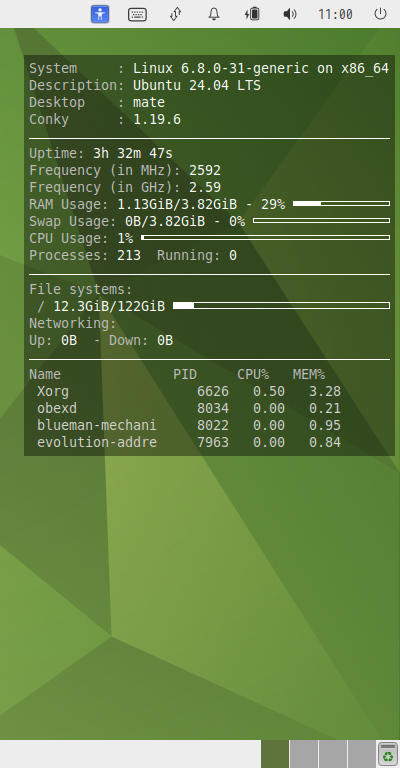Click PID '6626' of Xorg
Viewport: 400px width, 768px height.
coord(213,392)
